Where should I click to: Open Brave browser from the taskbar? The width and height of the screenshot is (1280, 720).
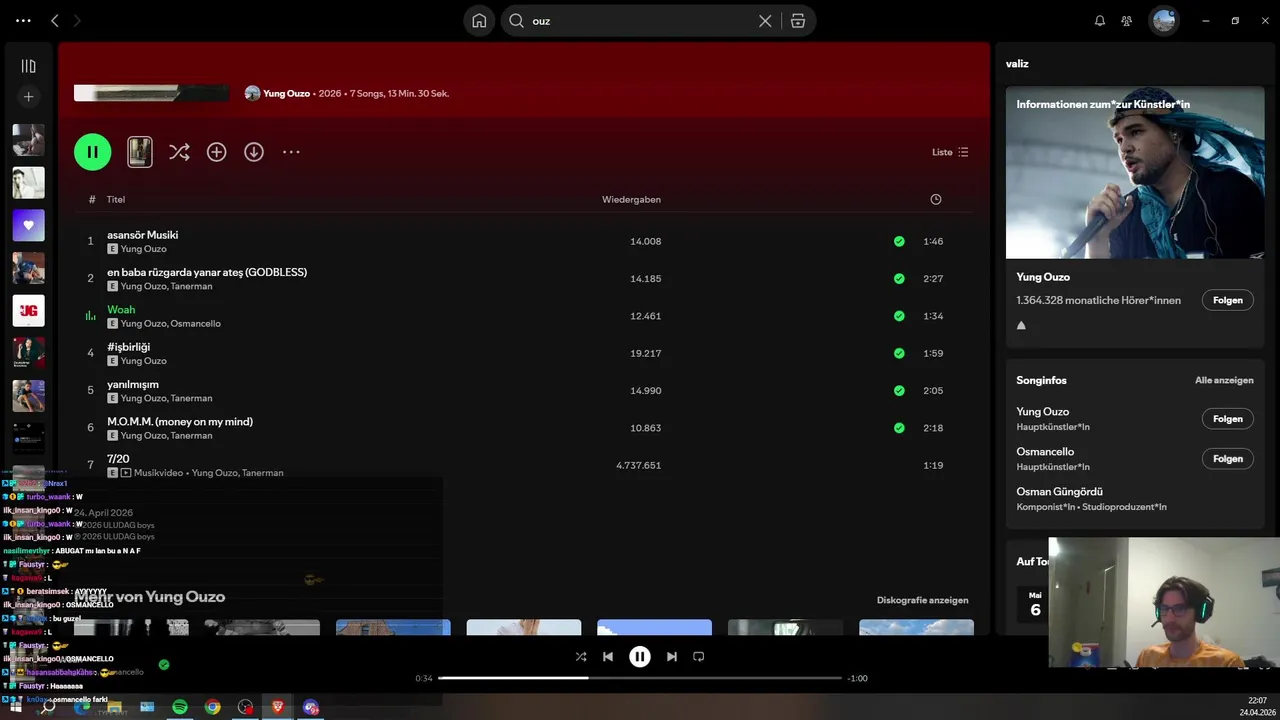pos(278,707)
